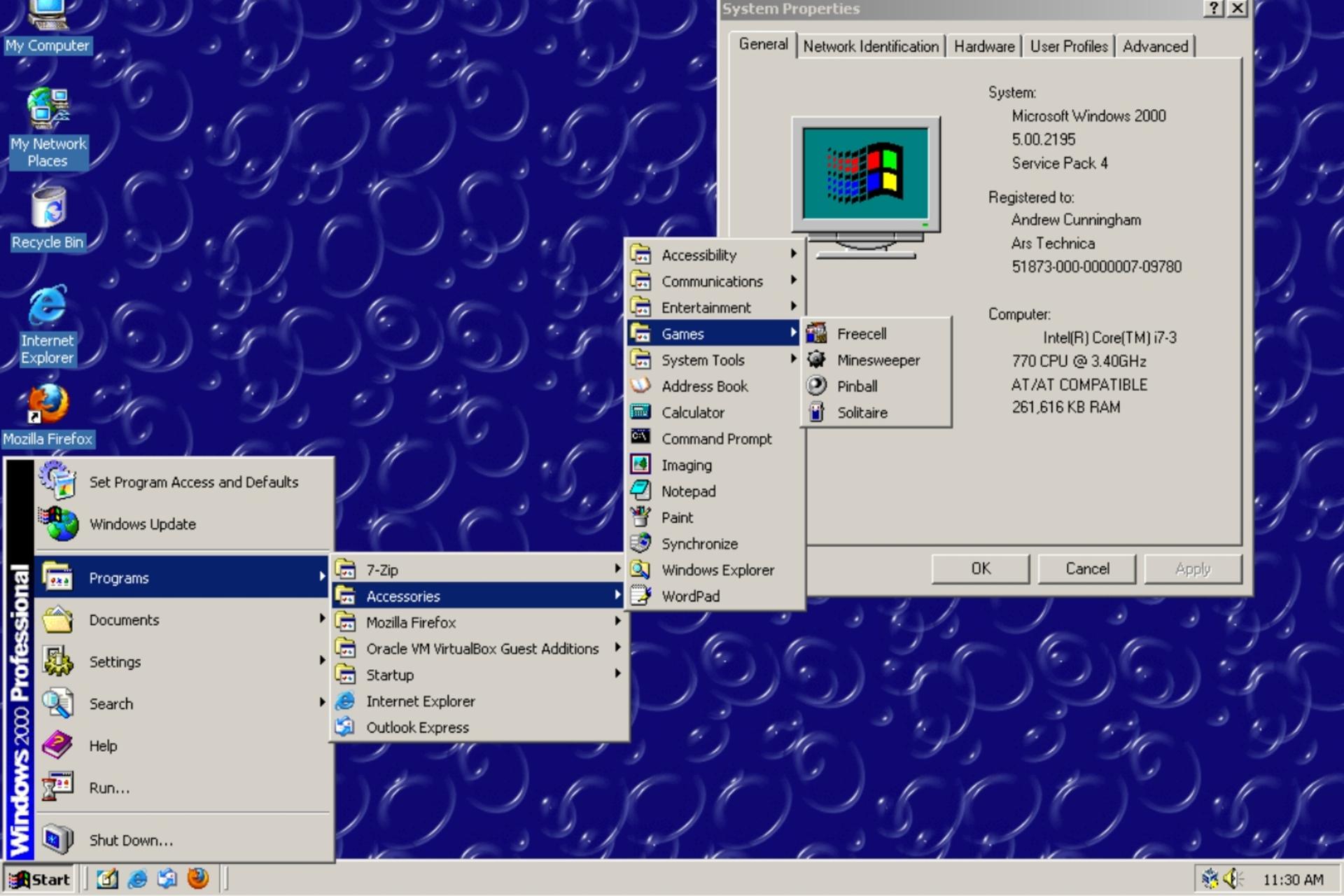1344x896 pixels.
Task: Switch to the Hardware tab
Action: 983,46
